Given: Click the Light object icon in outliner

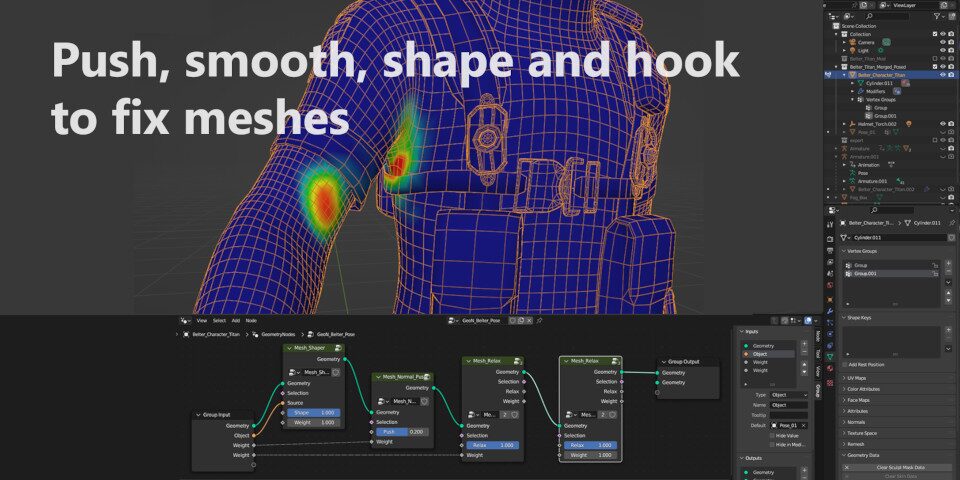Looking at the screenshot, I should pos(853,50).
